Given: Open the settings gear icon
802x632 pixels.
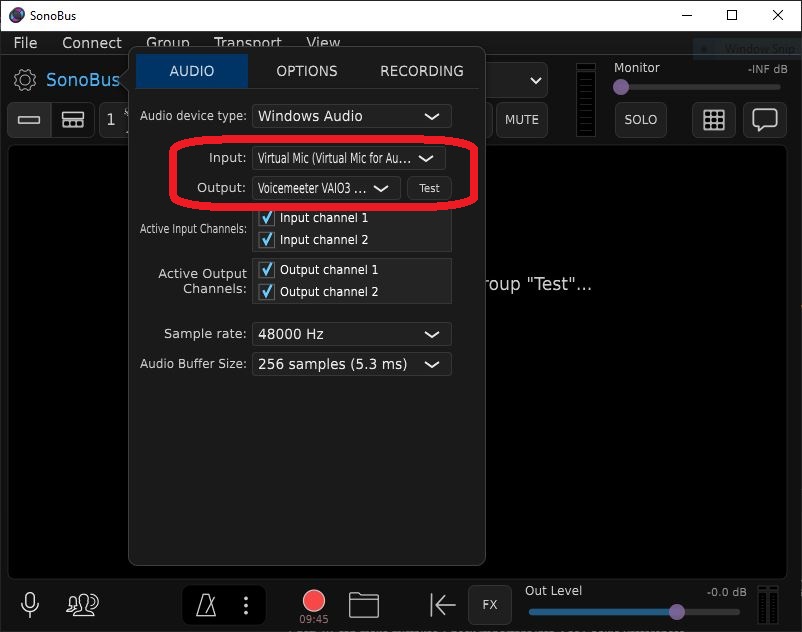Looking at the screenshot, I should coord(25,80).
